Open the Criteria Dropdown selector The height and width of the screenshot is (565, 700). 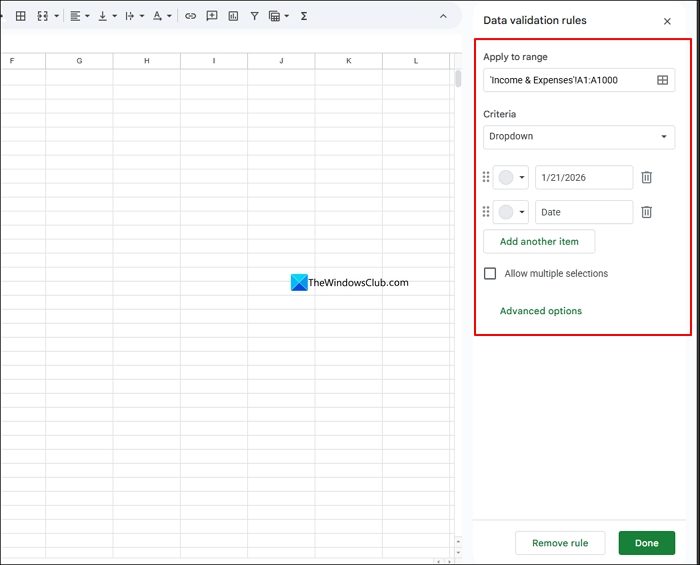tap(579, 137)
